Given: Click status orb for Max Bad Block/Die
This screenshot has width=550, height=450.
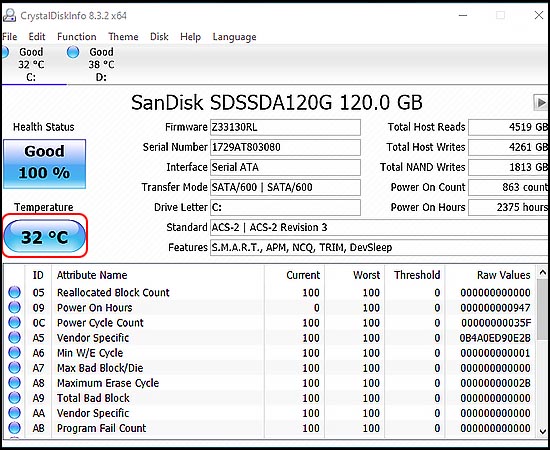Looking at the screenshot, I should coord(14,368).
